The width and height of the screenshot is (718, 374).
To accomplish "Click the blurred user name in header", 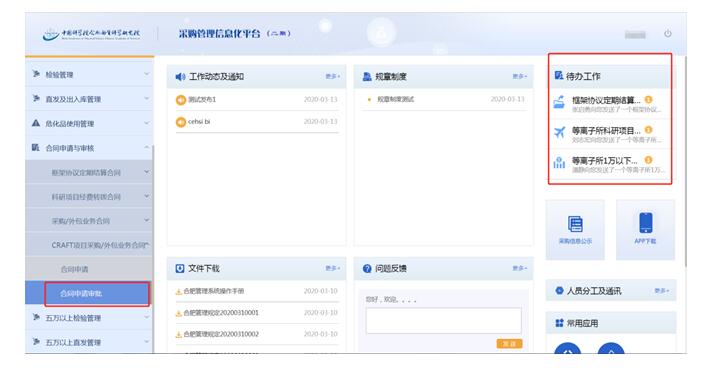I will pyautogui.click(x=635, y=34).
